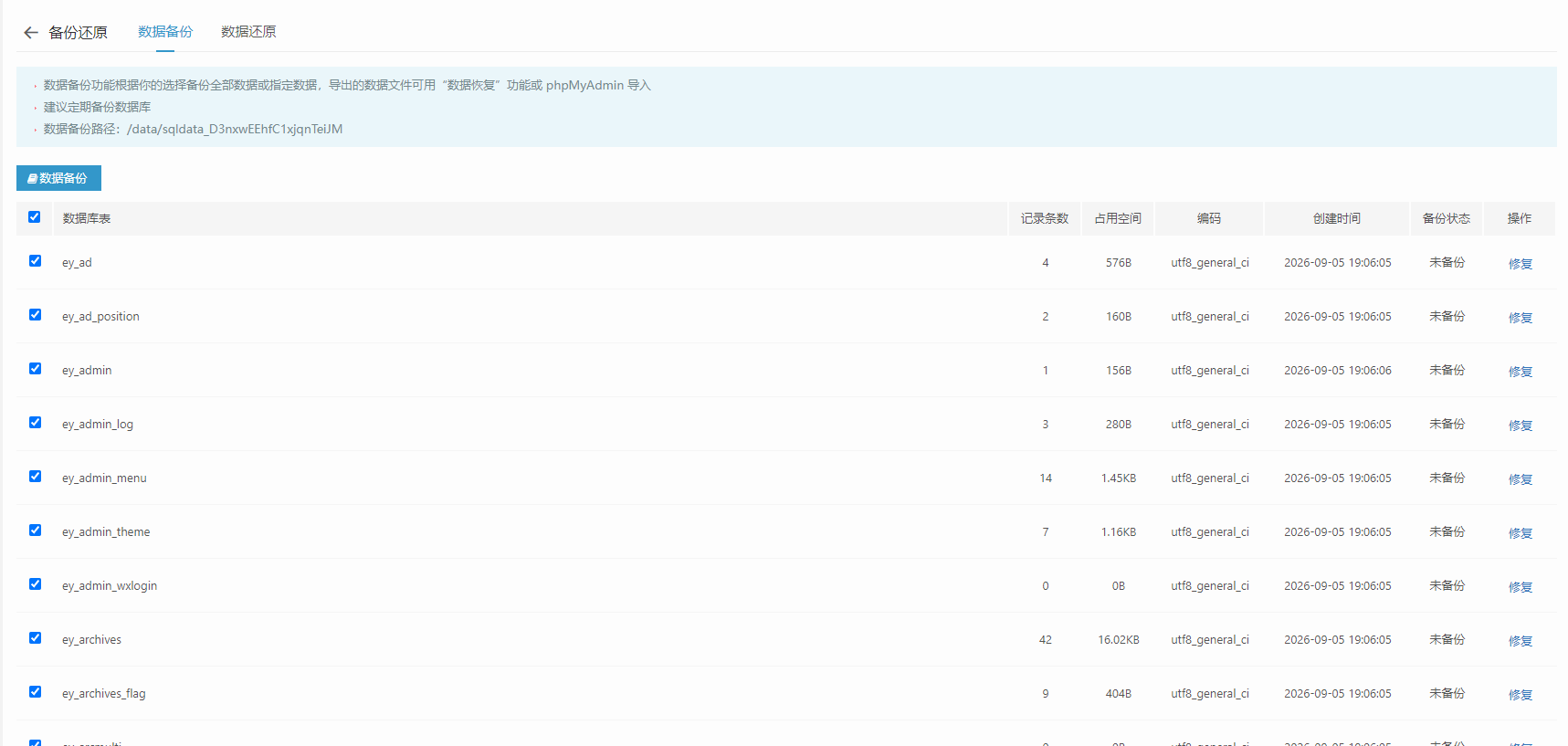Click the 操作 column header
This screenshot has width=1568, height=746.
(x=1520, y=219)
